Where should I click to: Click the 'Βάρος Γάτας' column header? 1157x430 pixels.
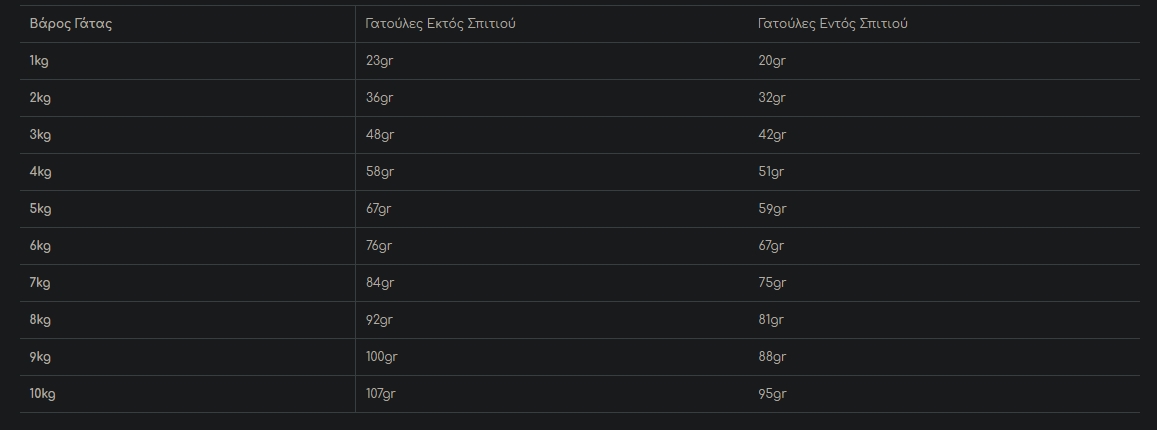71,24
